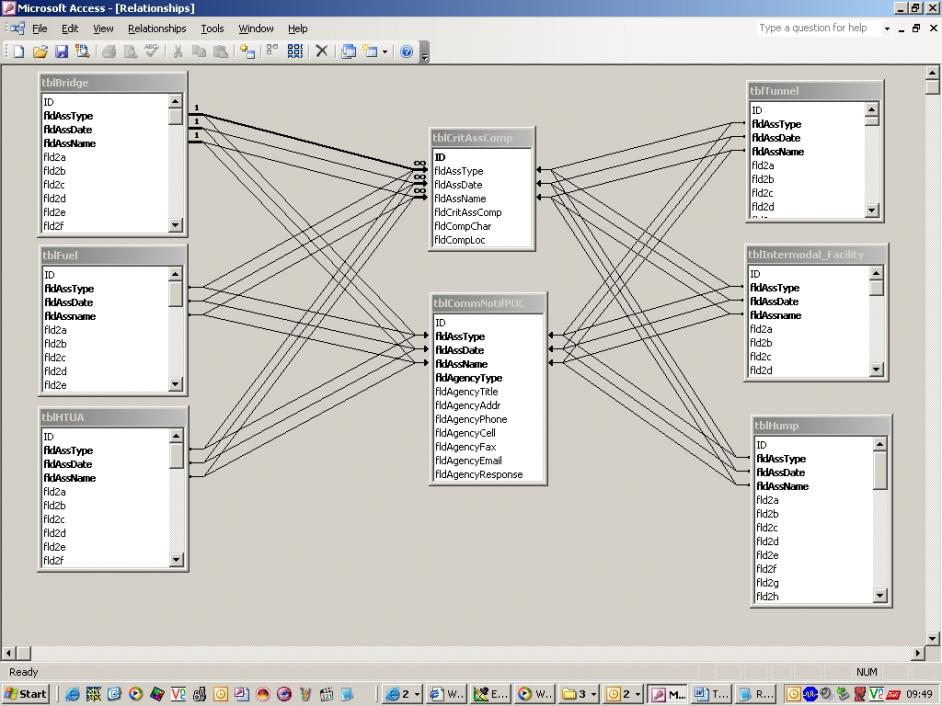The height and width of the screenshot is (706, 942).
Task: Select fldAssType field in tblBridge
Action: (68, 115)
